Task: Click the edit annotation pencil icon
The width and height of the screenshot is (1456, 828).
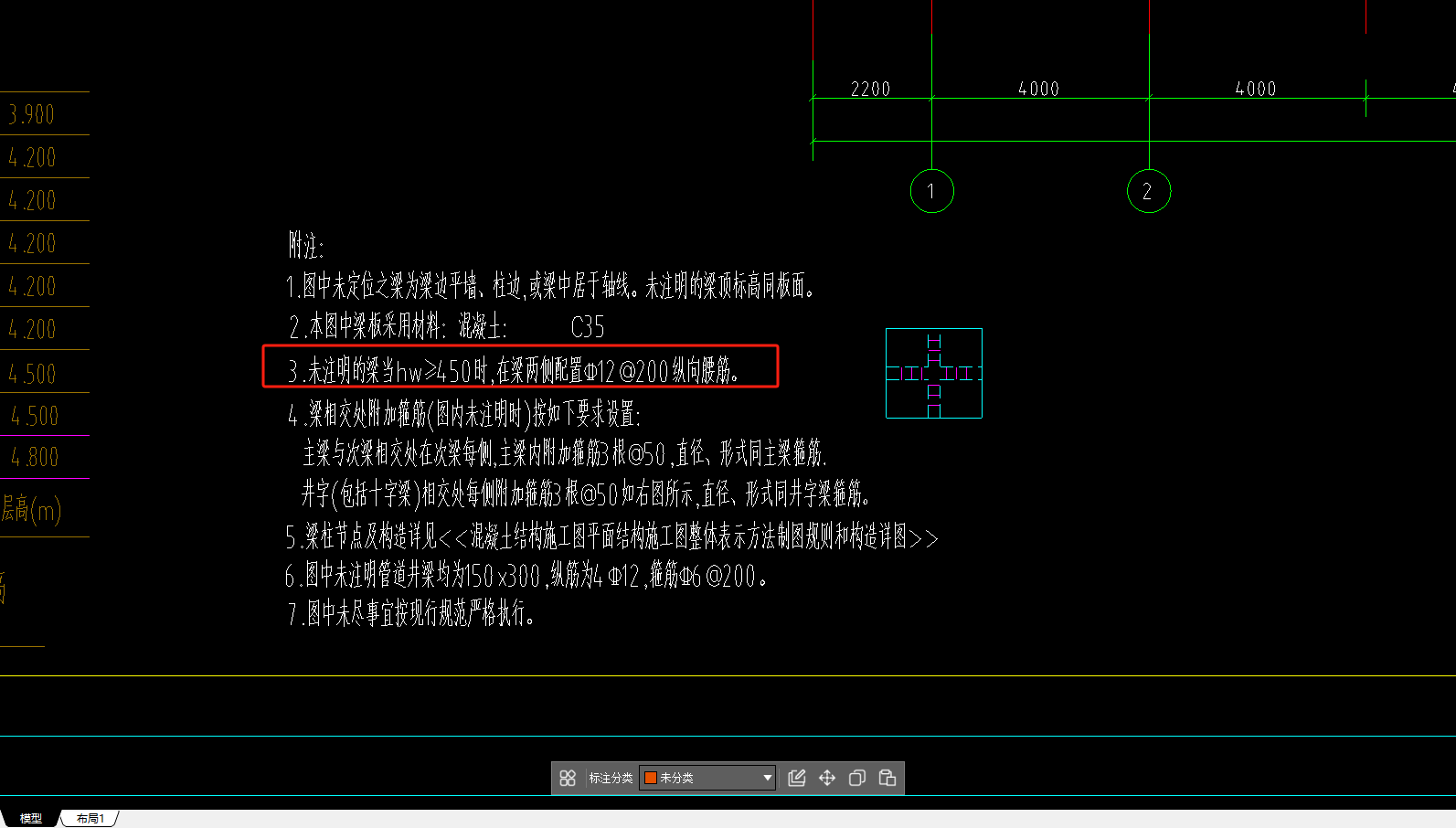Action: coord(797,778)
